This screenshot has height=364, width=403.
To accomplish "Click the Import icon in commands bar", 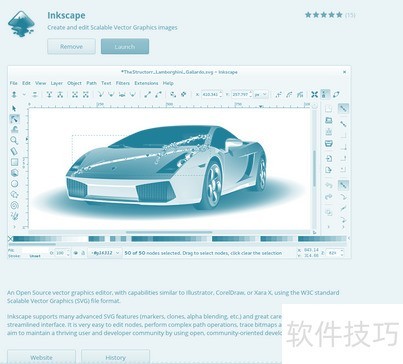I will tap(329, 158).
